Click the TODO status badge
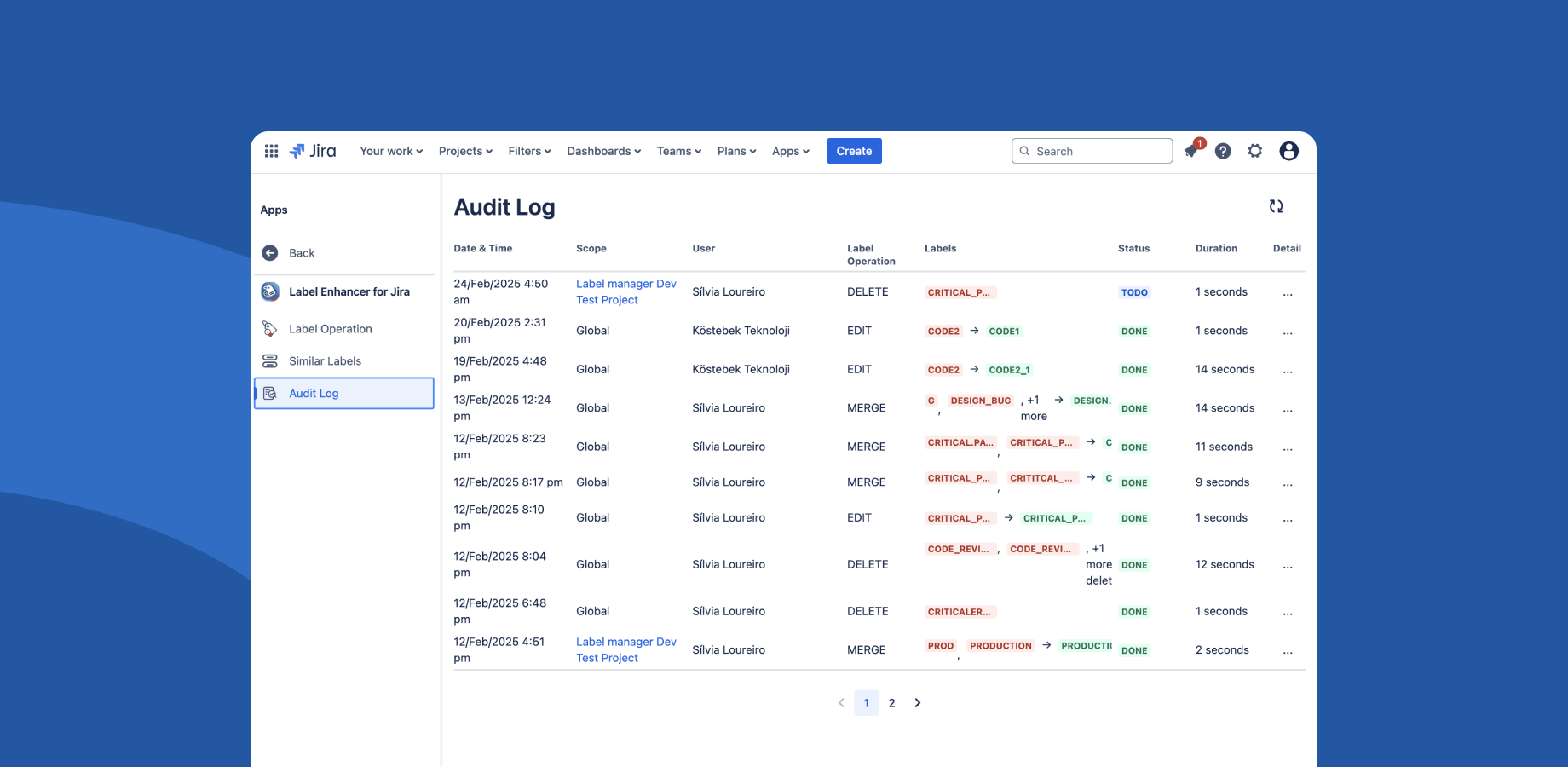This screenshot has height=767, width=1568. (x=1134, y=292)
